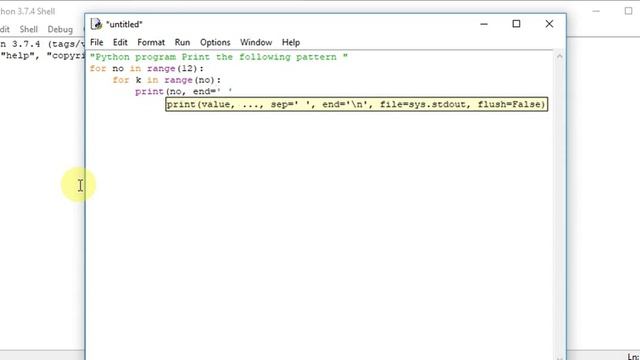Click the '"untitled"' window title text
This screenshot has height=360, width=640.
click(x=124, y=24)
